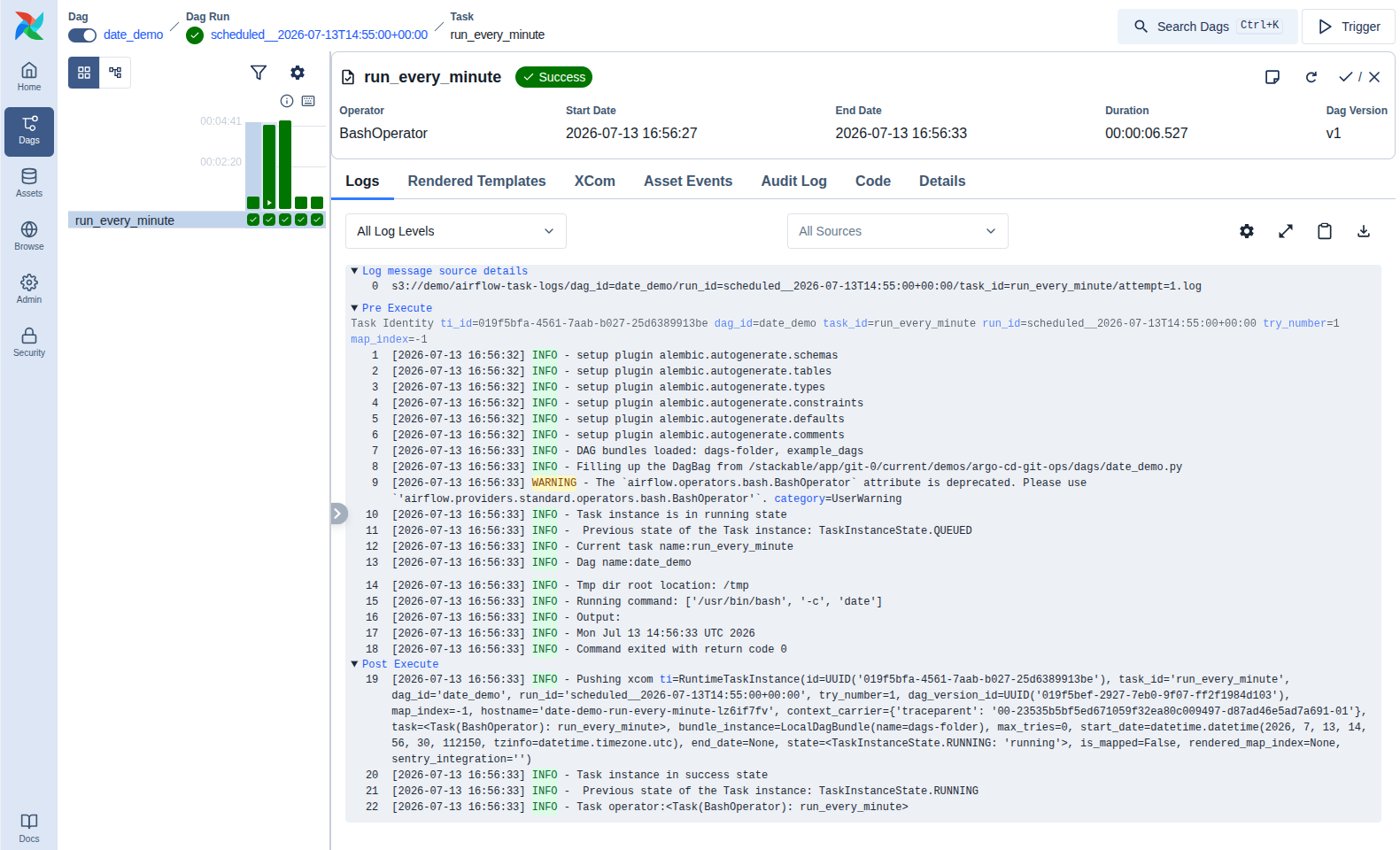Screen dimensions: 1400x850
Task: Go to Home in the sidebar
Action: [29, 77]
